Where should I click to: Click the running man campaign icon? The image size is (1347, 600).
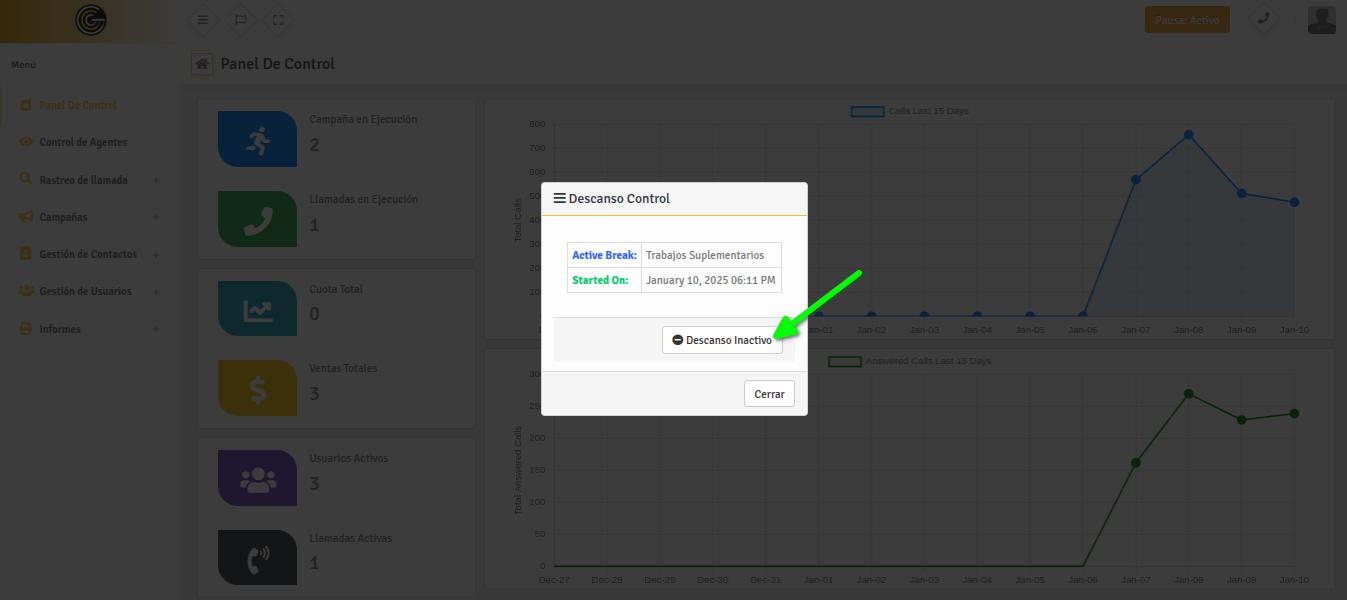pyautogui.click(x=257, y=139)
